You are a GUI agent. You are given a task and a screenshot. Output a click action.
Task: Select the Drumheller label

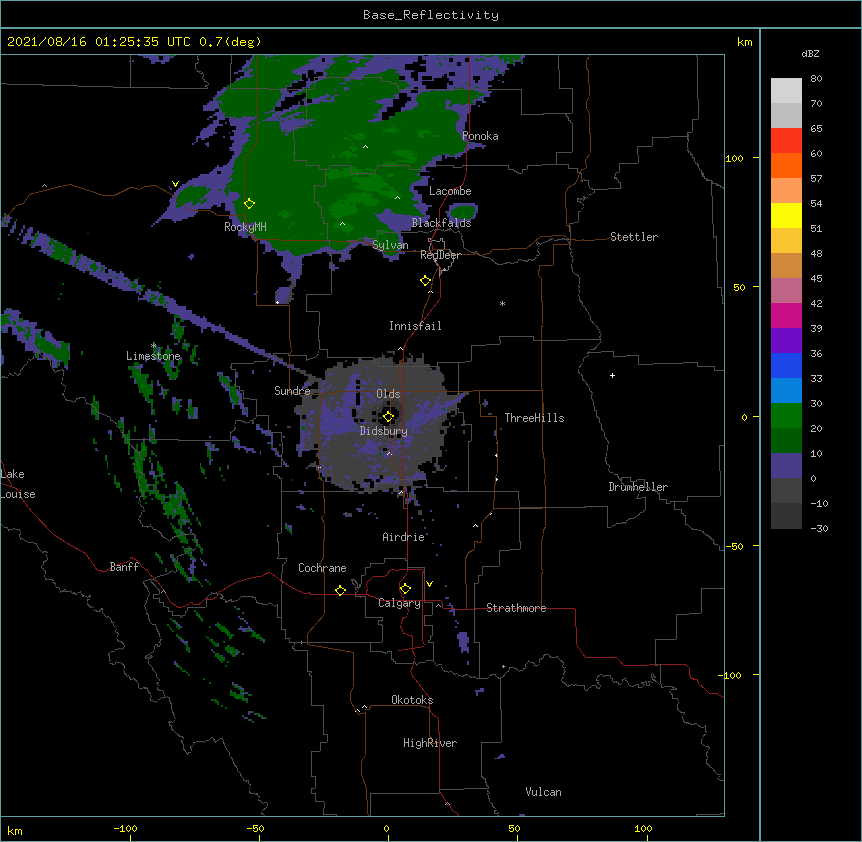(x=638, y=487)
